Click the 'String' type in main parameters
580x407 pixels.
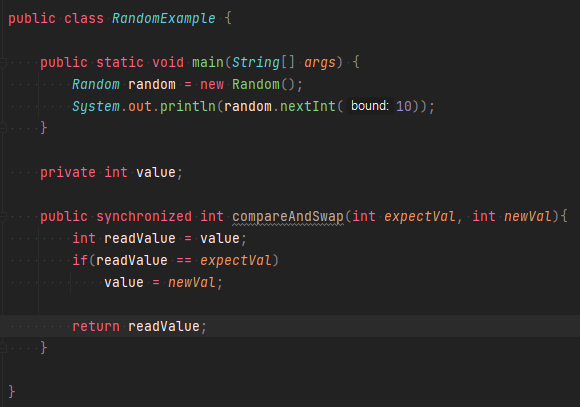point(256,62)
